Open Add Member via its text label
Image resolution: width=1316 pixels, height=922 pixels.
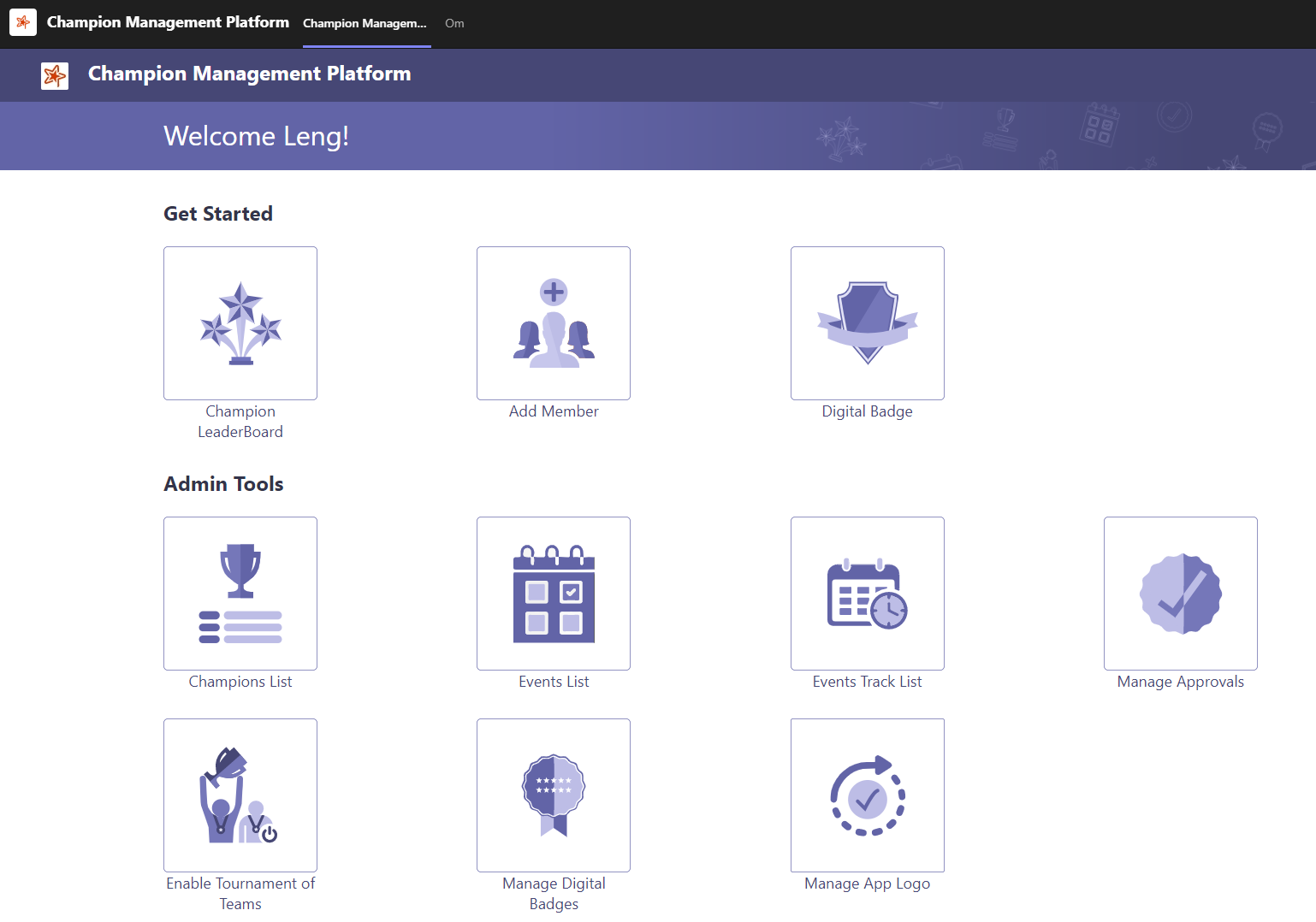click(553, 411)
